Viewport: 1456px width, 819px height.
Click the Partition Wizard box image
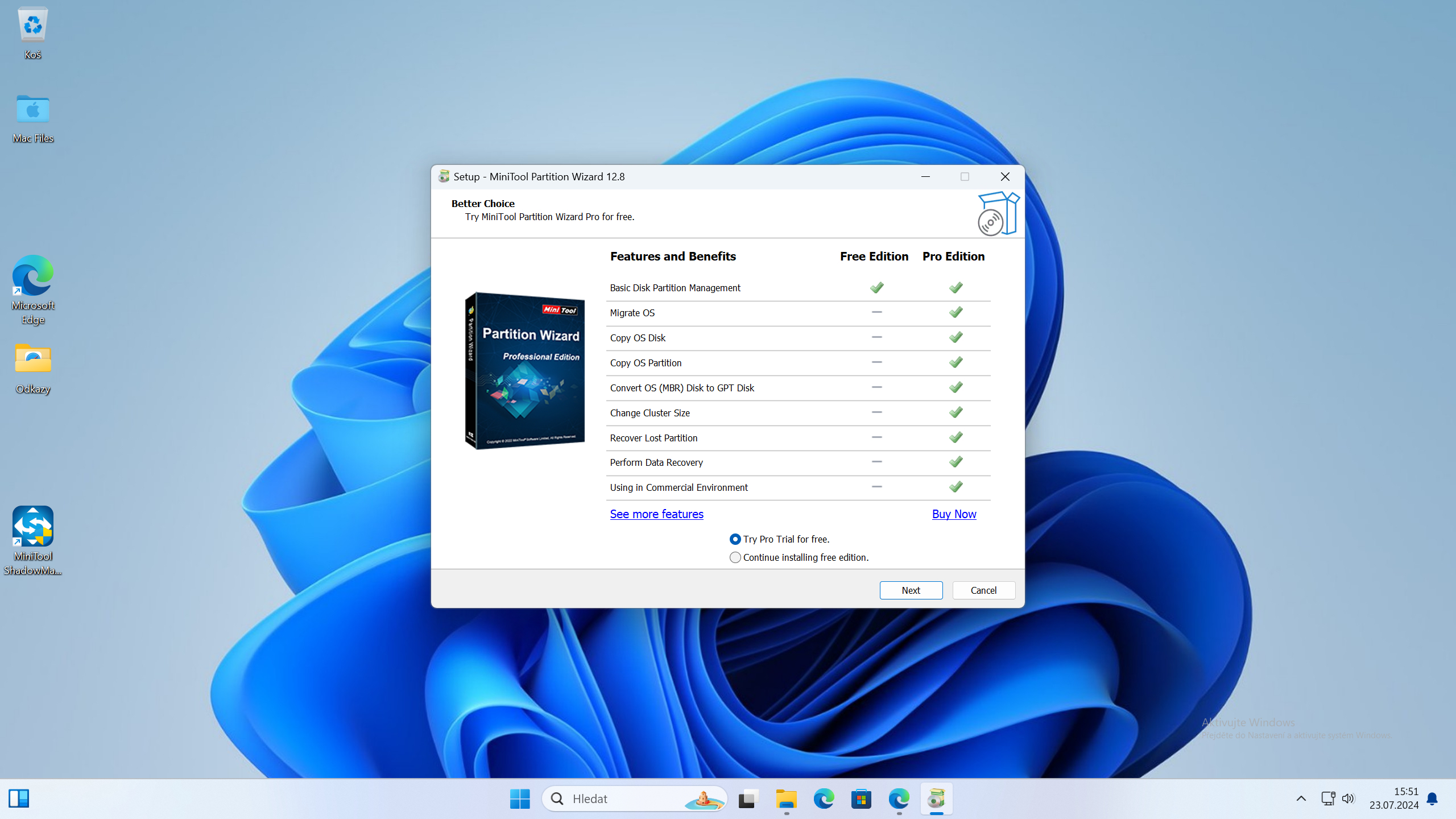point(524,370)
